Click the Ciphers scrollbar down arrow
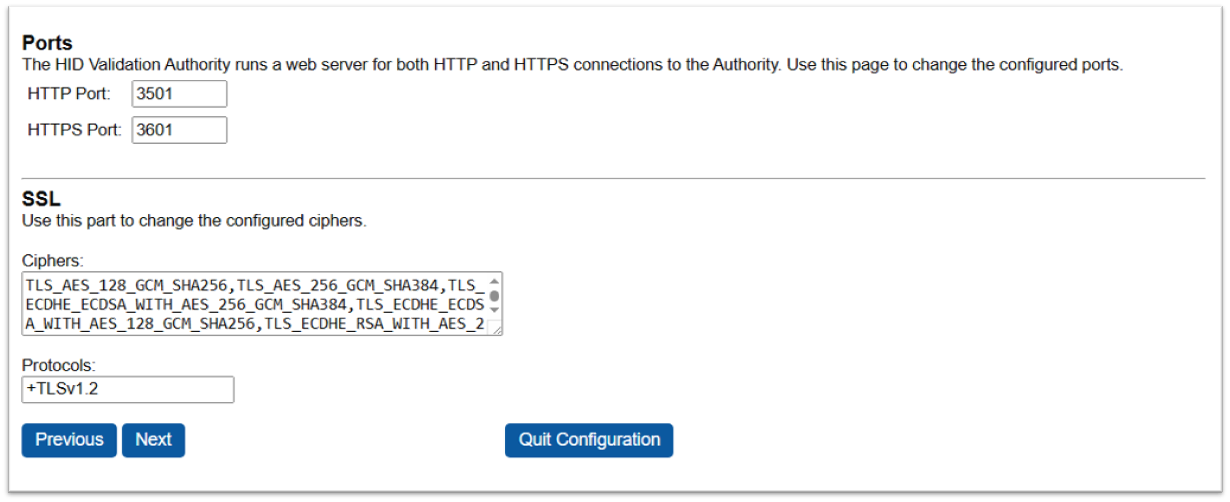Image resolution: width=1230 pixels, height=502 pixels. click(x=494, y=311)
